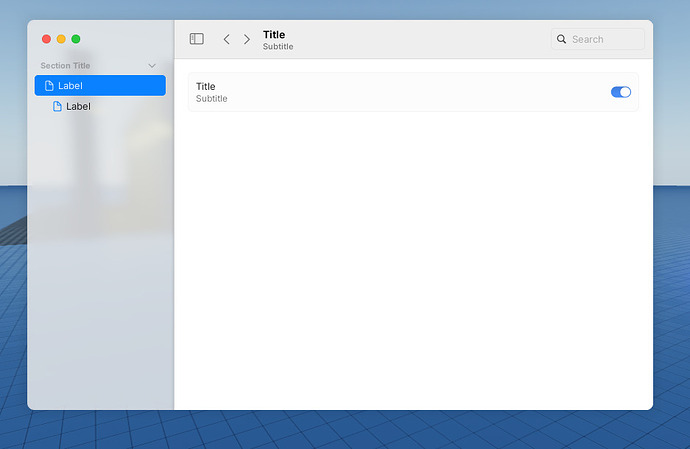Screen dimensions: 690x449
Task: Click the Subtitle text in the content row
Action: coord(212,99)
